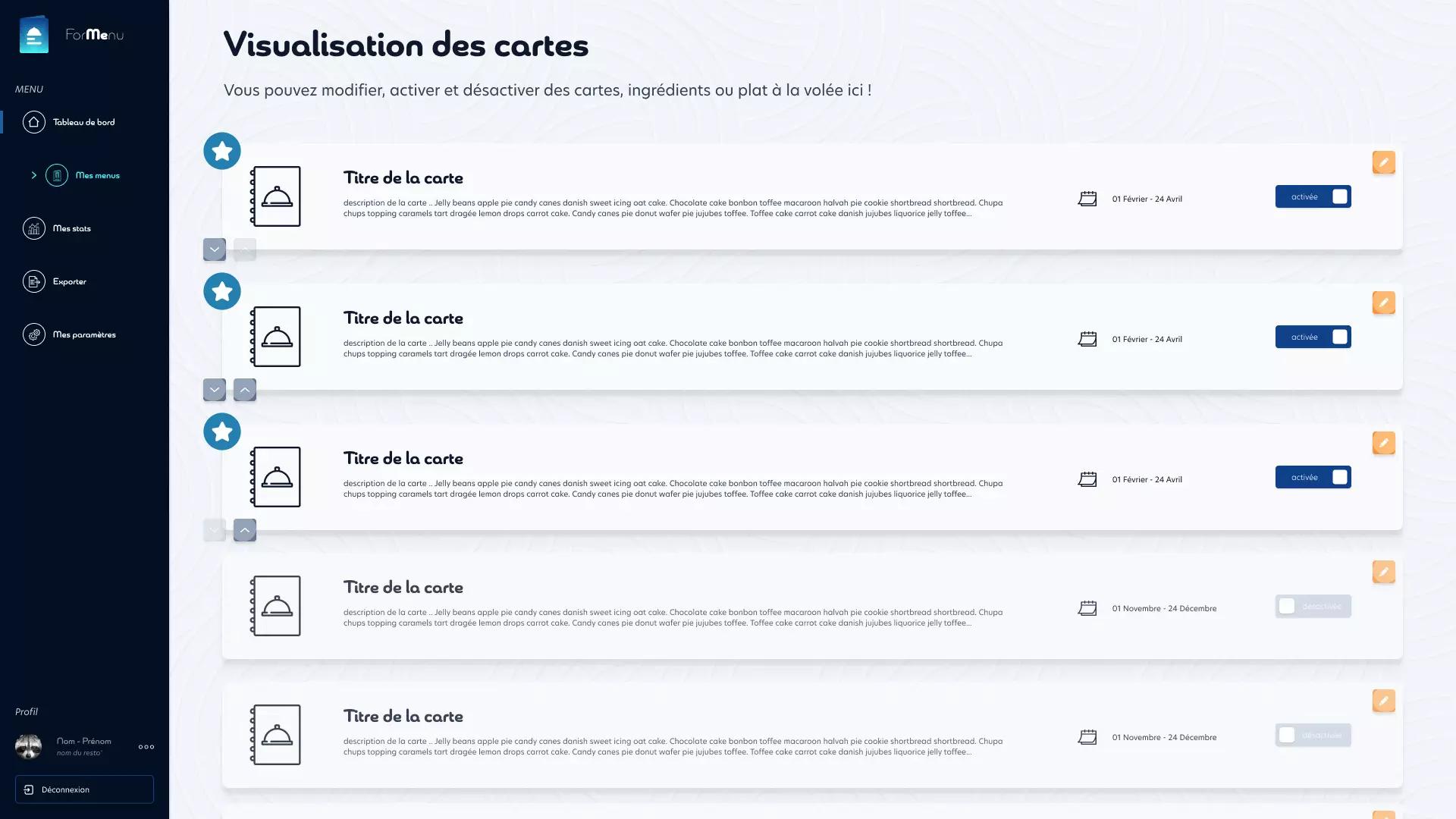Enable the first désactivée card switch
The image size is (1456, 819).
coord(1313,606)
